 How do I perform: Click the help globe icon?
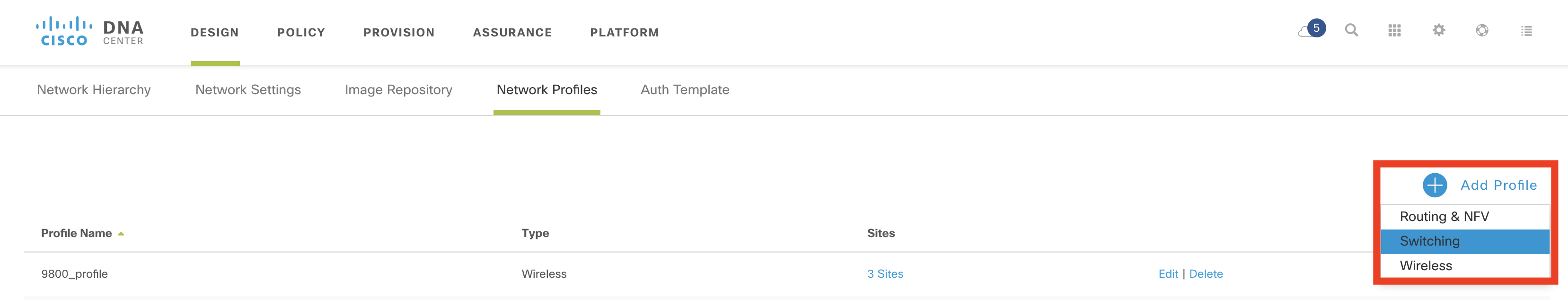coord(1482,30)
